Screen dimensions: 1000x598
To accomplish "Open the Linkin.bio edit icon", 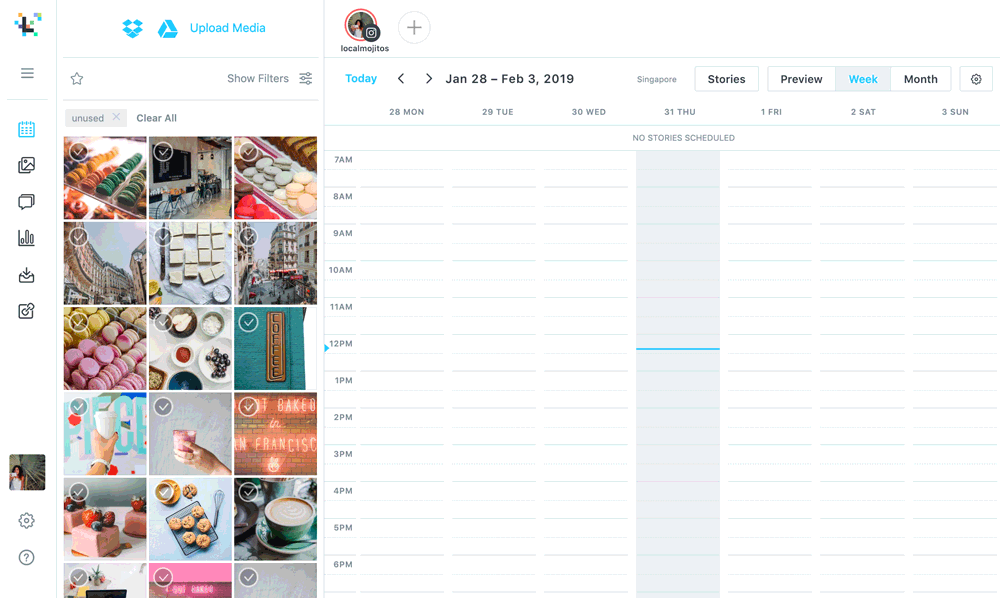I will coord(26,311).
